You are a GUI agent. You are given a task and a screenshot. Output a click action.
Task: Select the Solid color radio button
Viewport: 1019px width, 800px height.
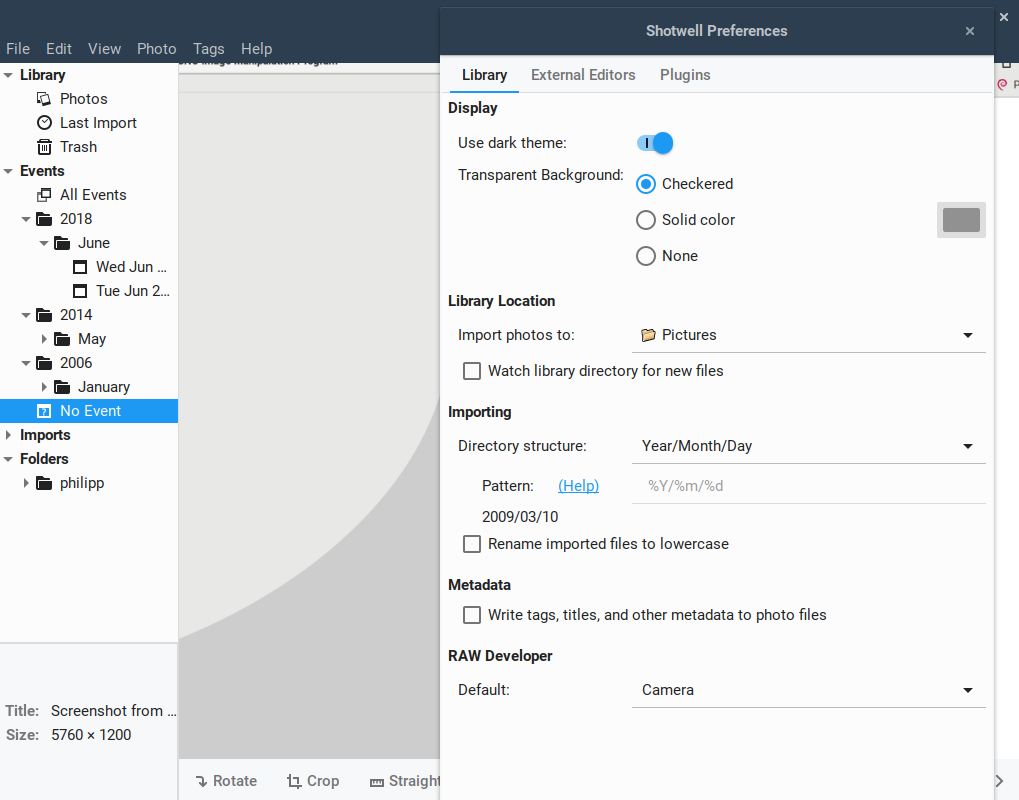[x=646, y=220]
